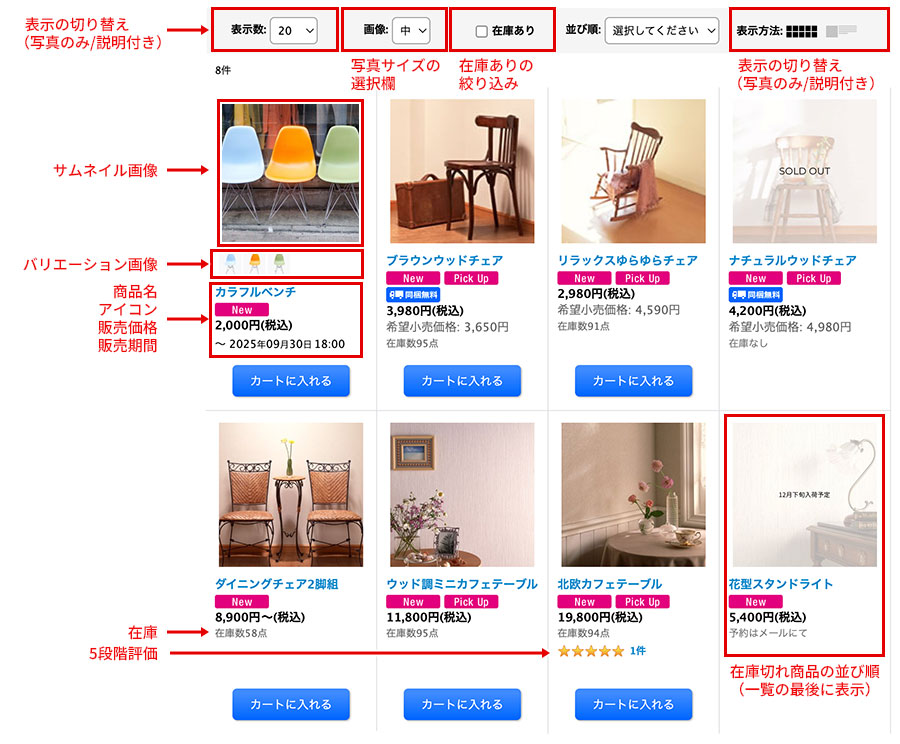Expand the 並び順 sort dropdown
This screenshot has width=900, height=744.
pos(661,30)
